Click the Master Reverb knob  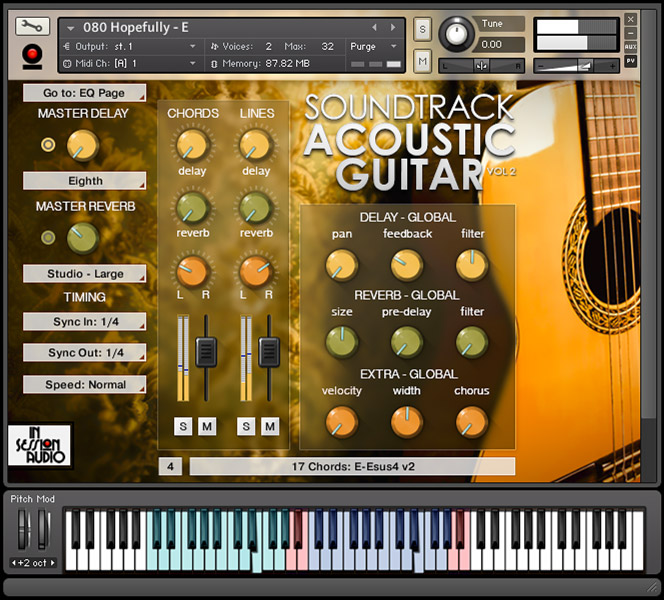tap(83, 238)
